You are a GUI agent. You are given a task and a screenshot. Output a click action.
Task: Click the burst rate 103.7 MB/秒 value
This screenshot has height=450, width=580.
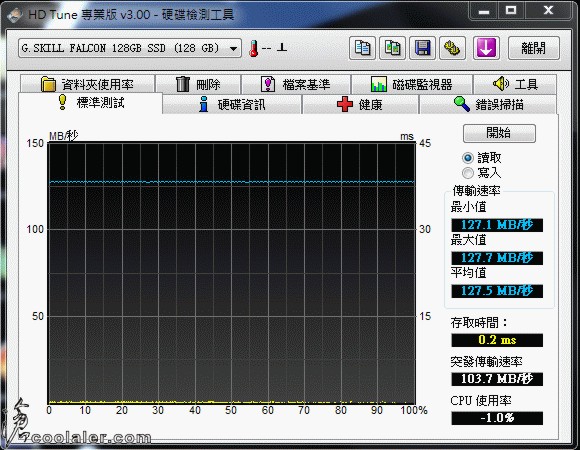coord(497,379)
